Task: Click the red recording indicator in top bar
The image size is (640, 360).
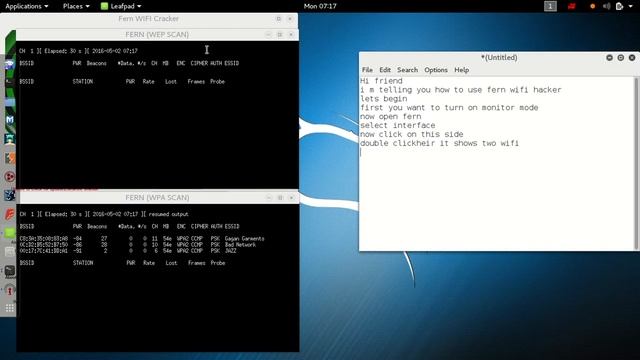Action: [x=571, y=6]
